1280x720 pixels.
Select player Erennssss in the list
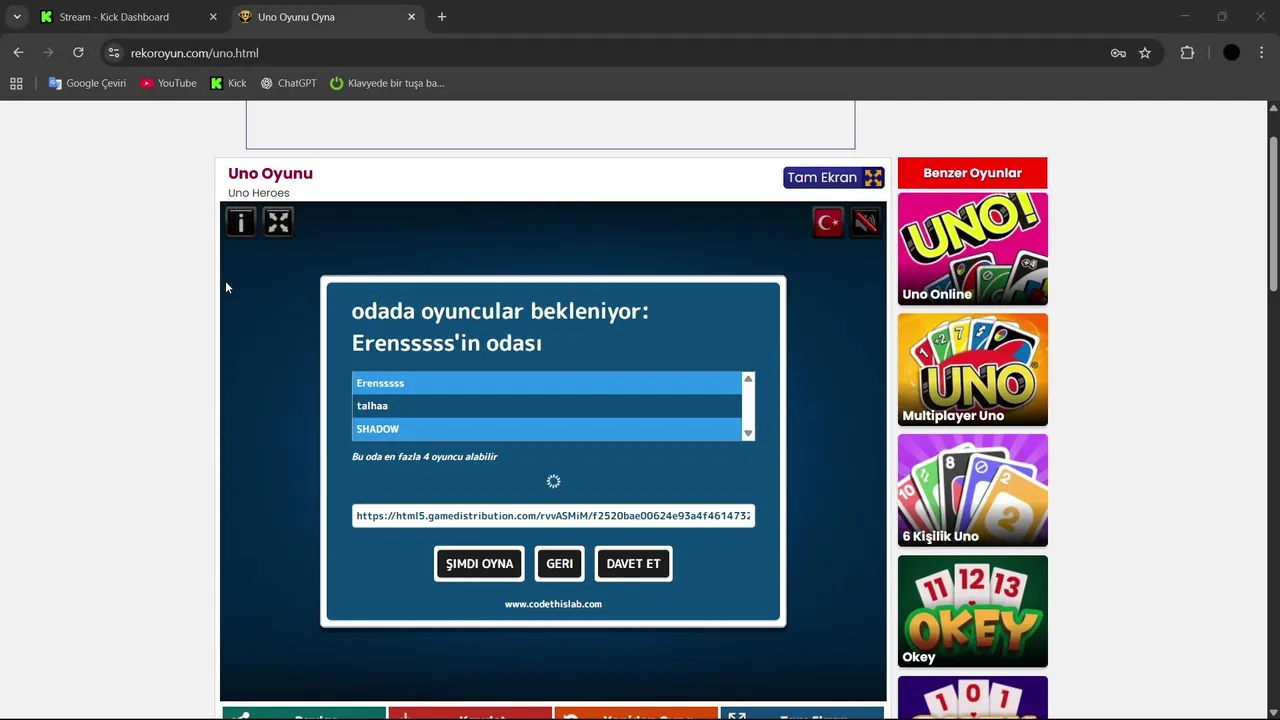point(547,383)
